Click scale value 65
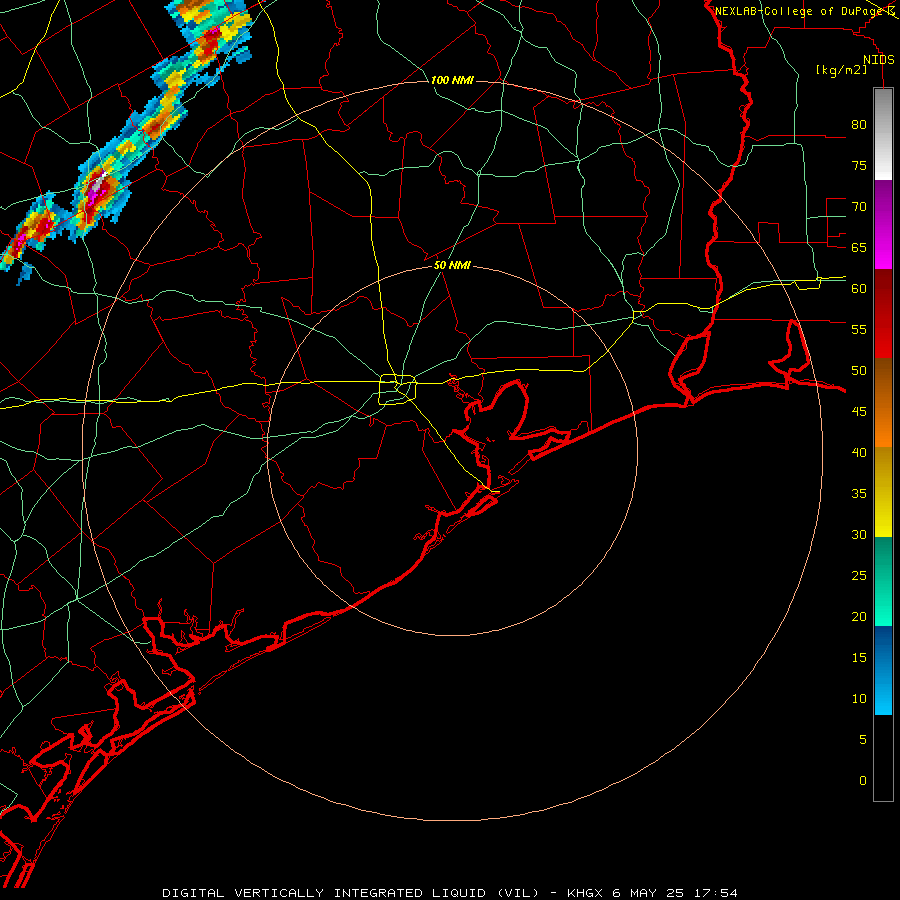This screenshot has width=900, height=900. coord(859,247)
